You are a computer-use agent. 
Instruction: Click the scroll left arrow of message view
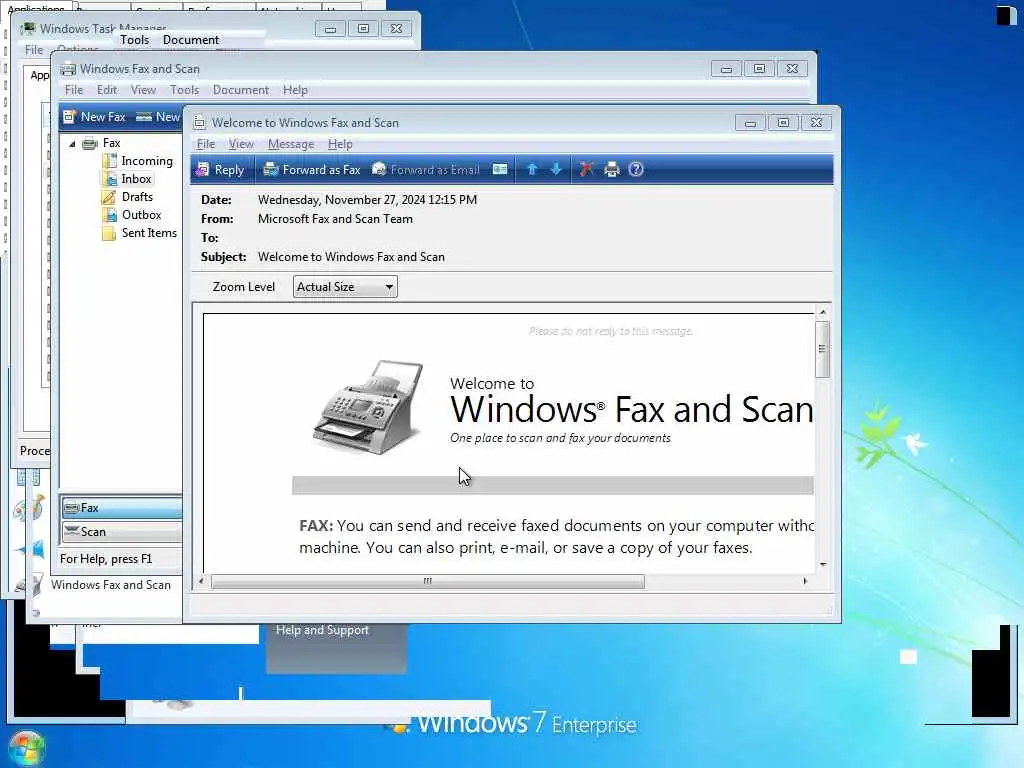coord(201,581)
